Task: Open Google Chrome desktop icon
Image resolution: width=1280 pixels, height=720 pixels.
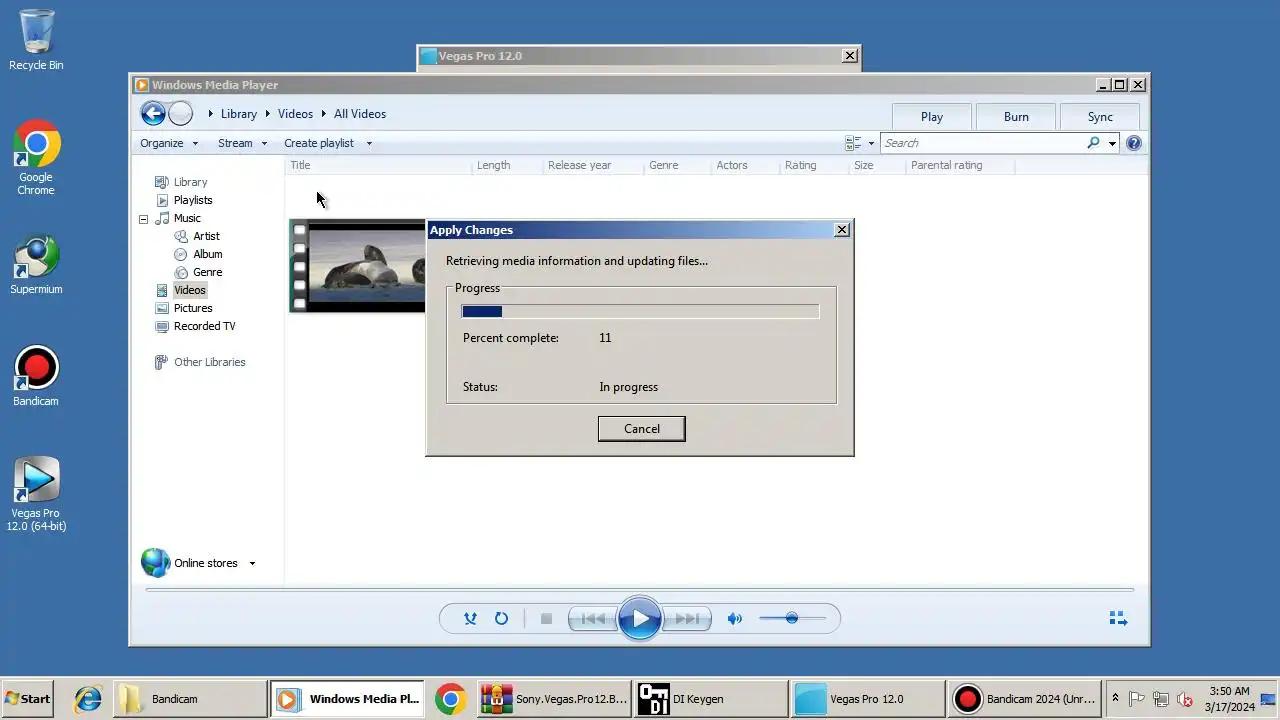Action: [x=36, y=158]
